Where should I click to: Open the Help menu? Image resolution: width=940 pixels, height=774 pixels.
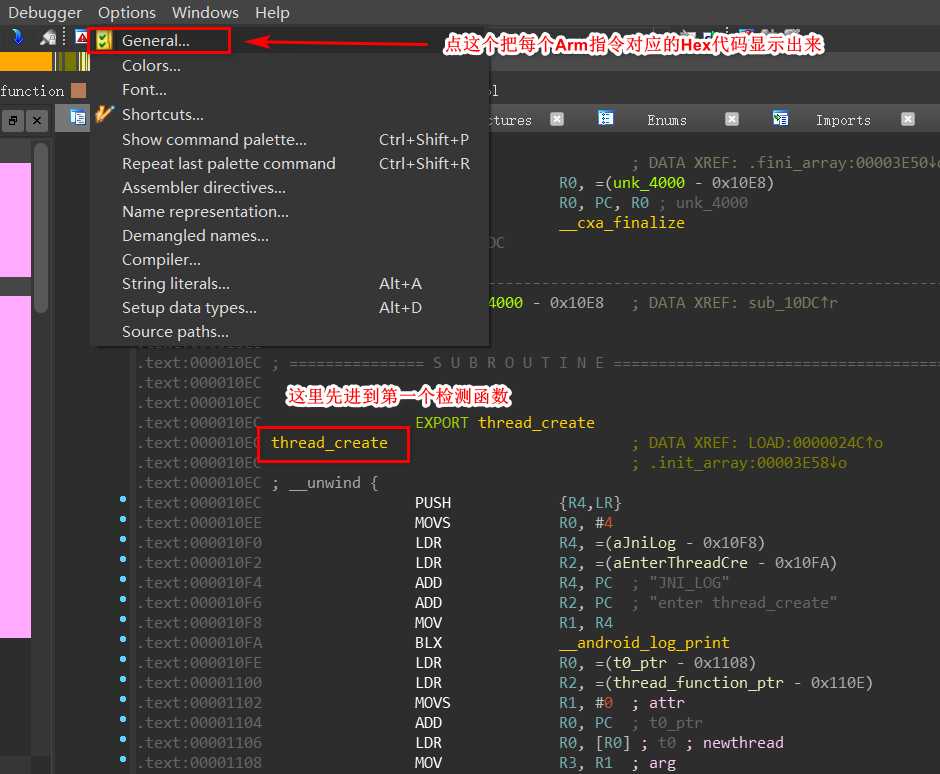[272, 13]
